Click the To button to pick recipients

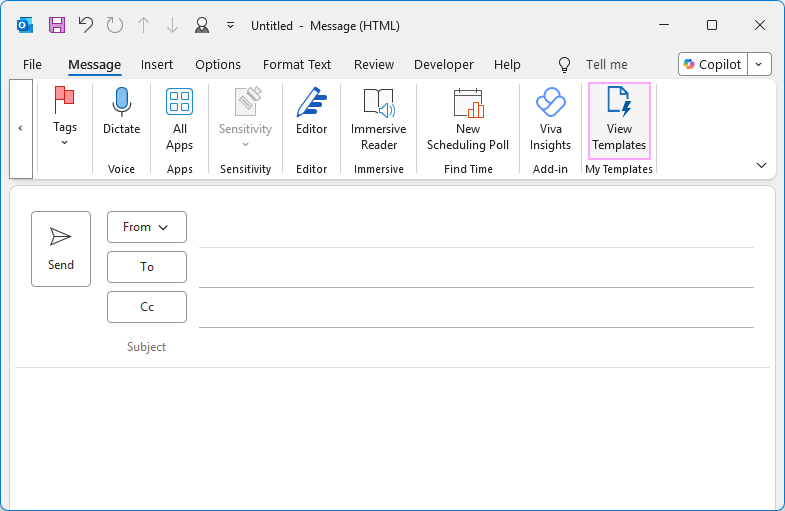(x=147, y=267)
